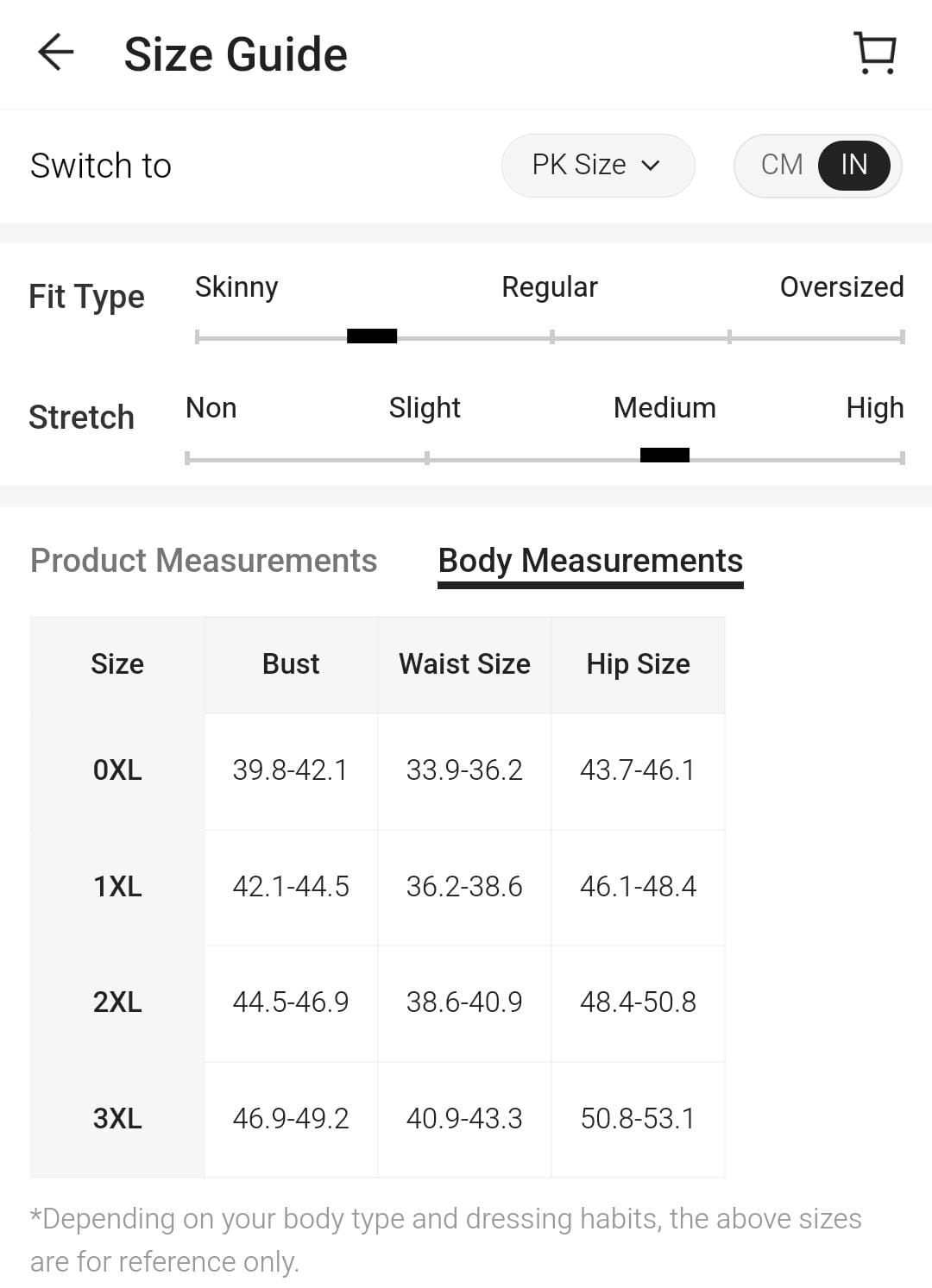This screenshot has width=932, height=1288.
Task: Select the 2XL size row
Action: click(117, 1002)
